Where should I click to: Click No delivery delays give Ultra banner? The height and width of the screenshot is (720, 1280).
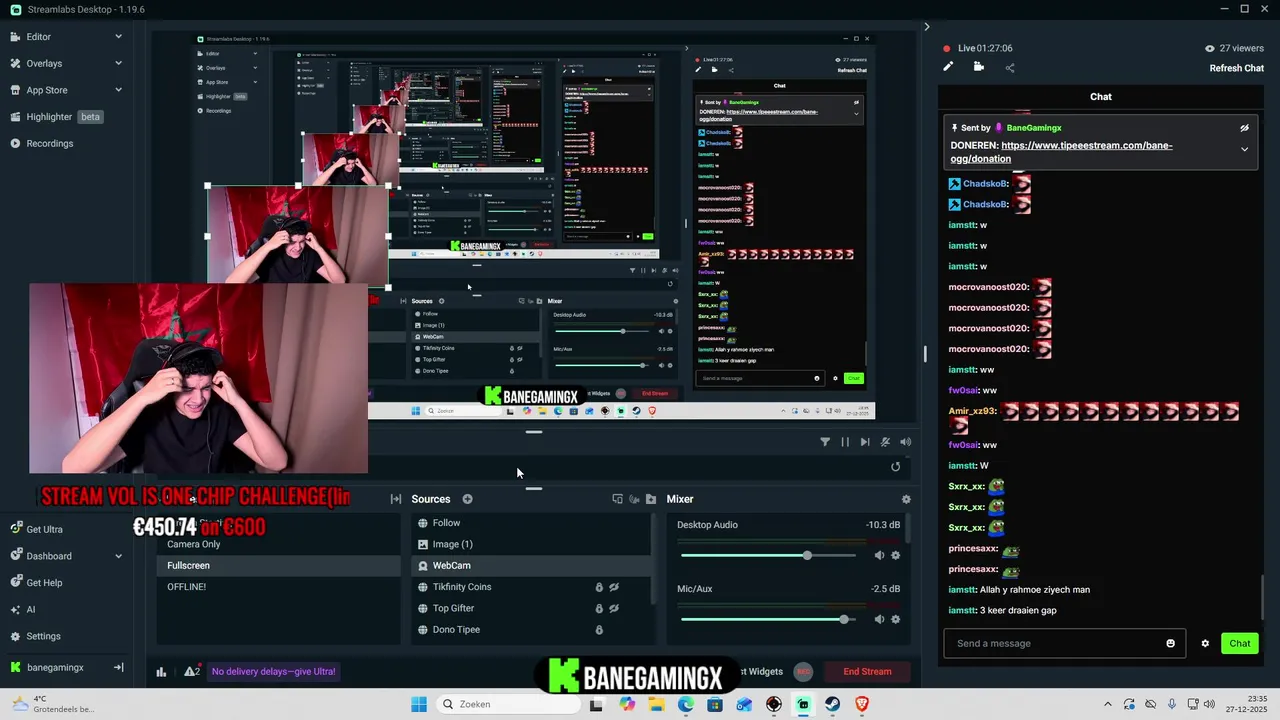coord(273,672)
